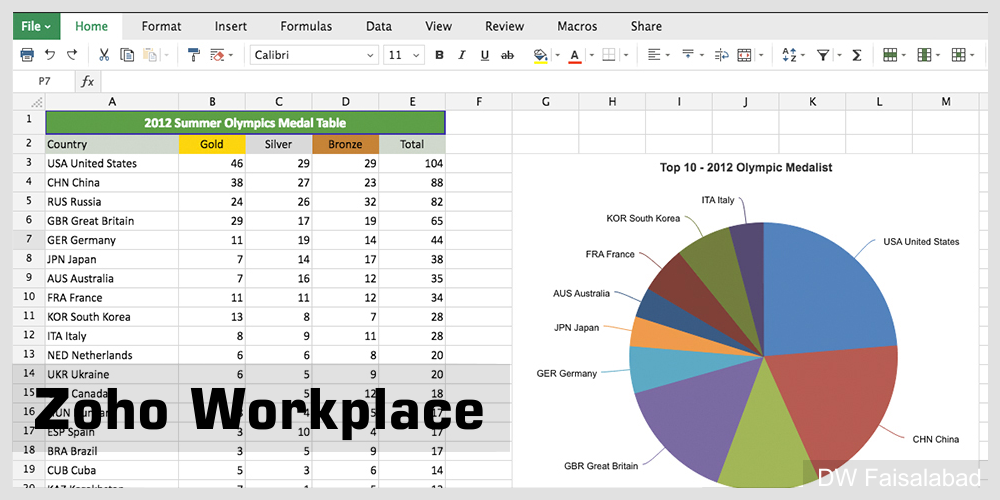This screenshot has width=1000, height=500.
Task: Cut selection with the scissors icon
Action: (x=104, y=55)
